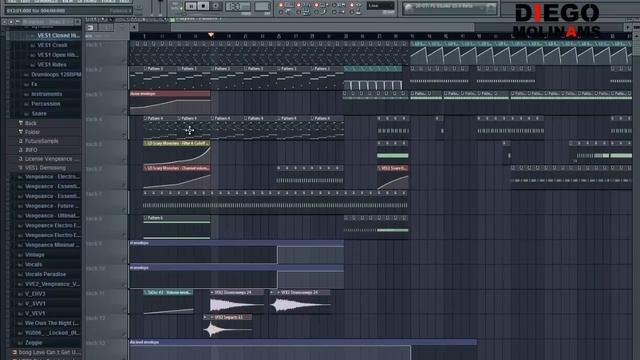Toggle the Track 5 mute switch
Image resolution: width=640 pixels, height=360 pixels.
pos(124,161)
